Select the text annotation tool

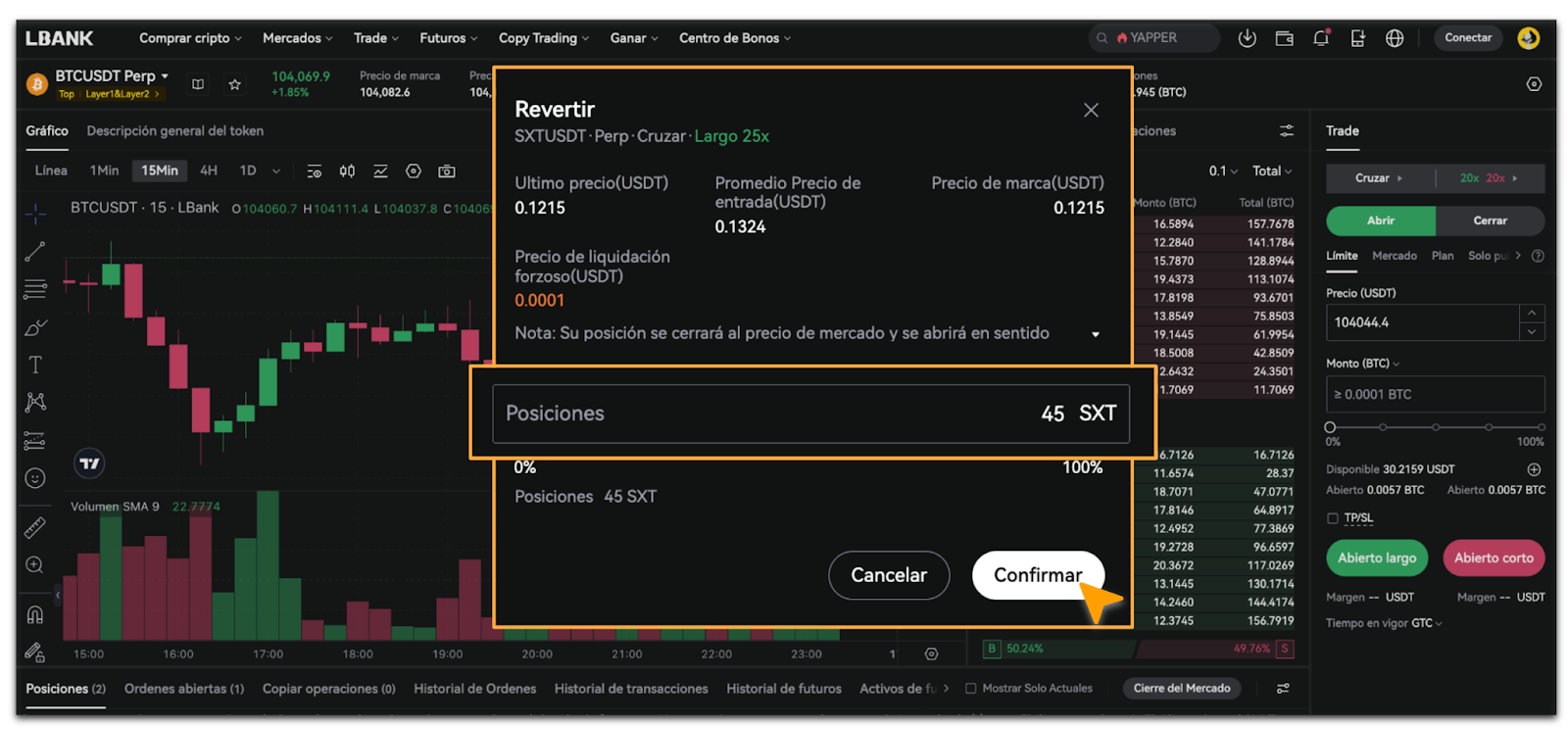[x=35, y=364]
